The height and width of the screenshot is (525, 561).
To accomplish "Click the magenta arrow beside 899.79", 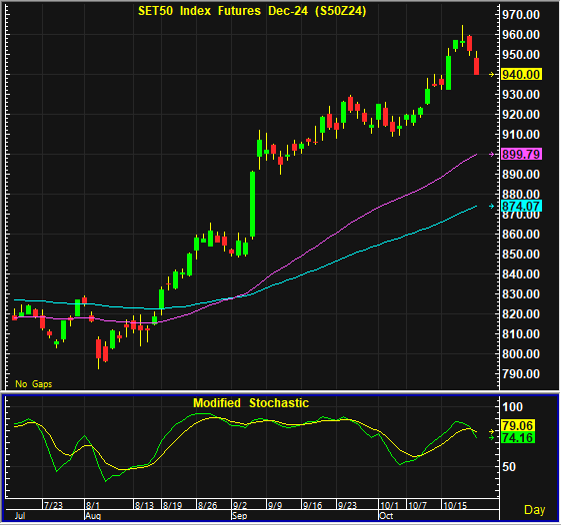I will tap(492, 154).
